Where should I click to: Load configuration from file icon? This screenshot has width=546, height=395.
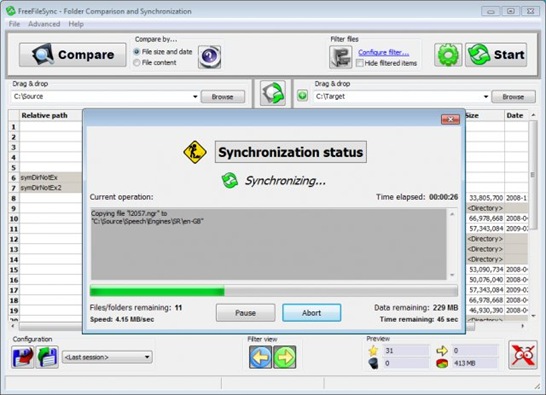[47, 357]
